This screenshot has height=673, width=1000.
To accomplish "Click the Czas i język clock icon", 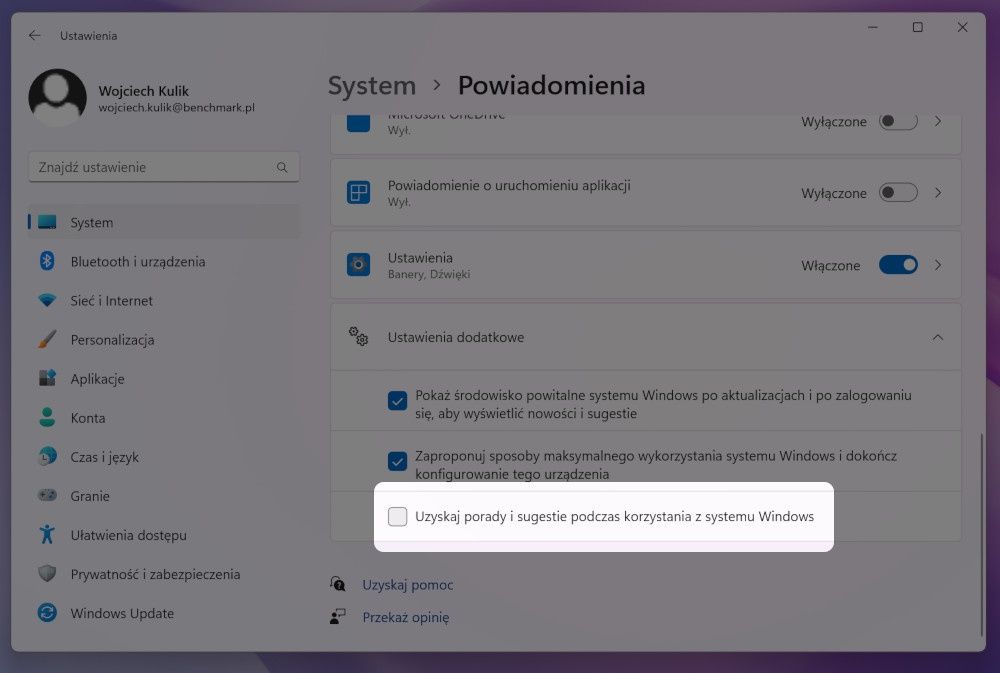I will (x=47, y=456).
